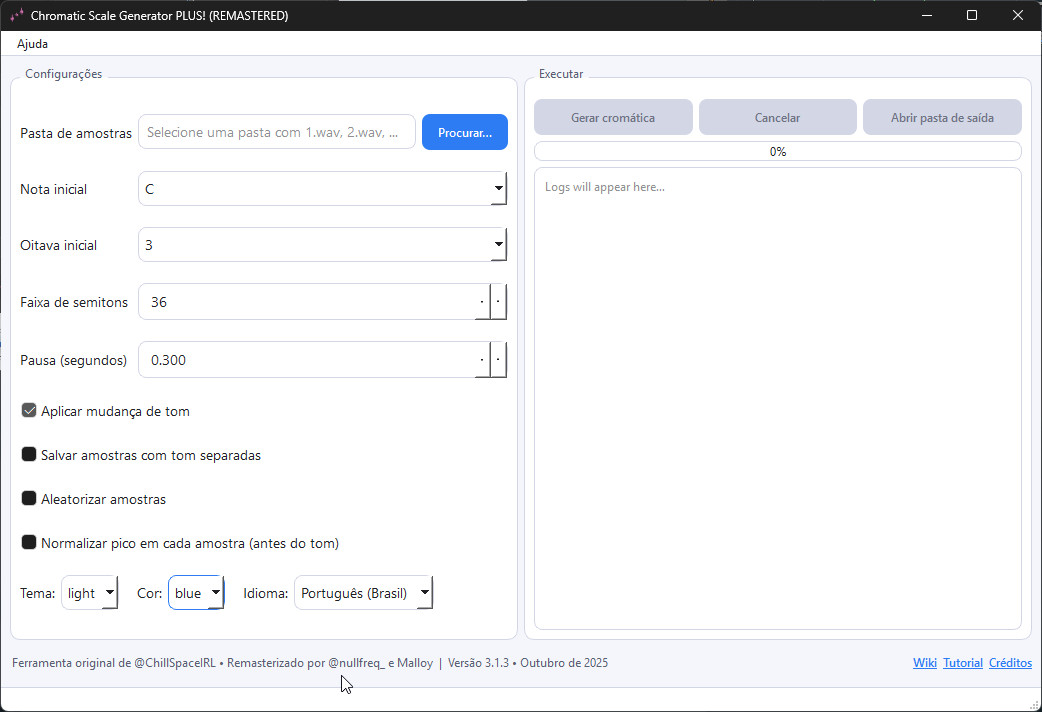Enable Salvar amostras com tom separadas
1042x712 pixels.
point(29,455)
